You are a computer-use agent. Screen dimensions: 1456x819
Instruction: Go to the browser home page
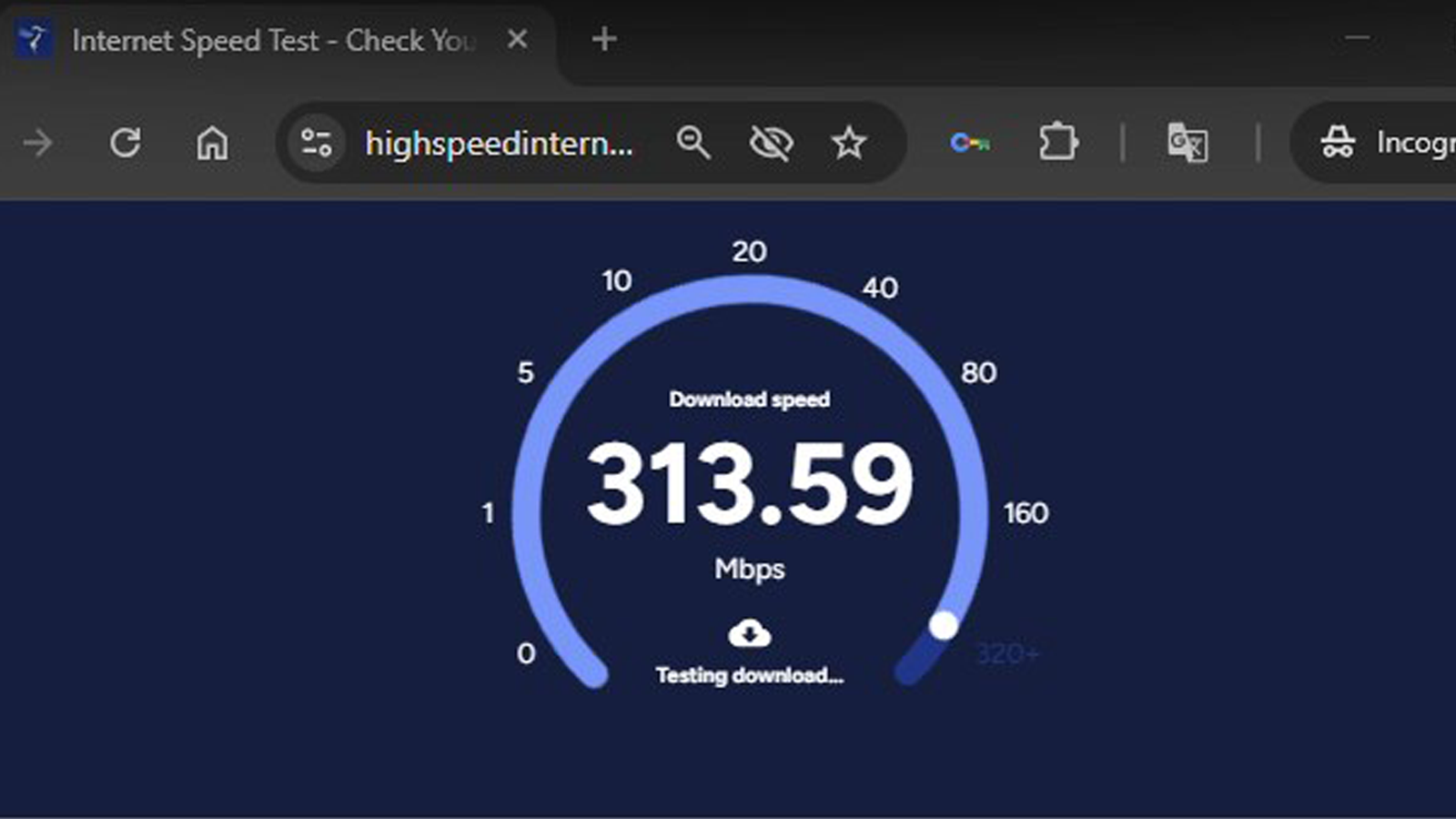tap(212, 143)
